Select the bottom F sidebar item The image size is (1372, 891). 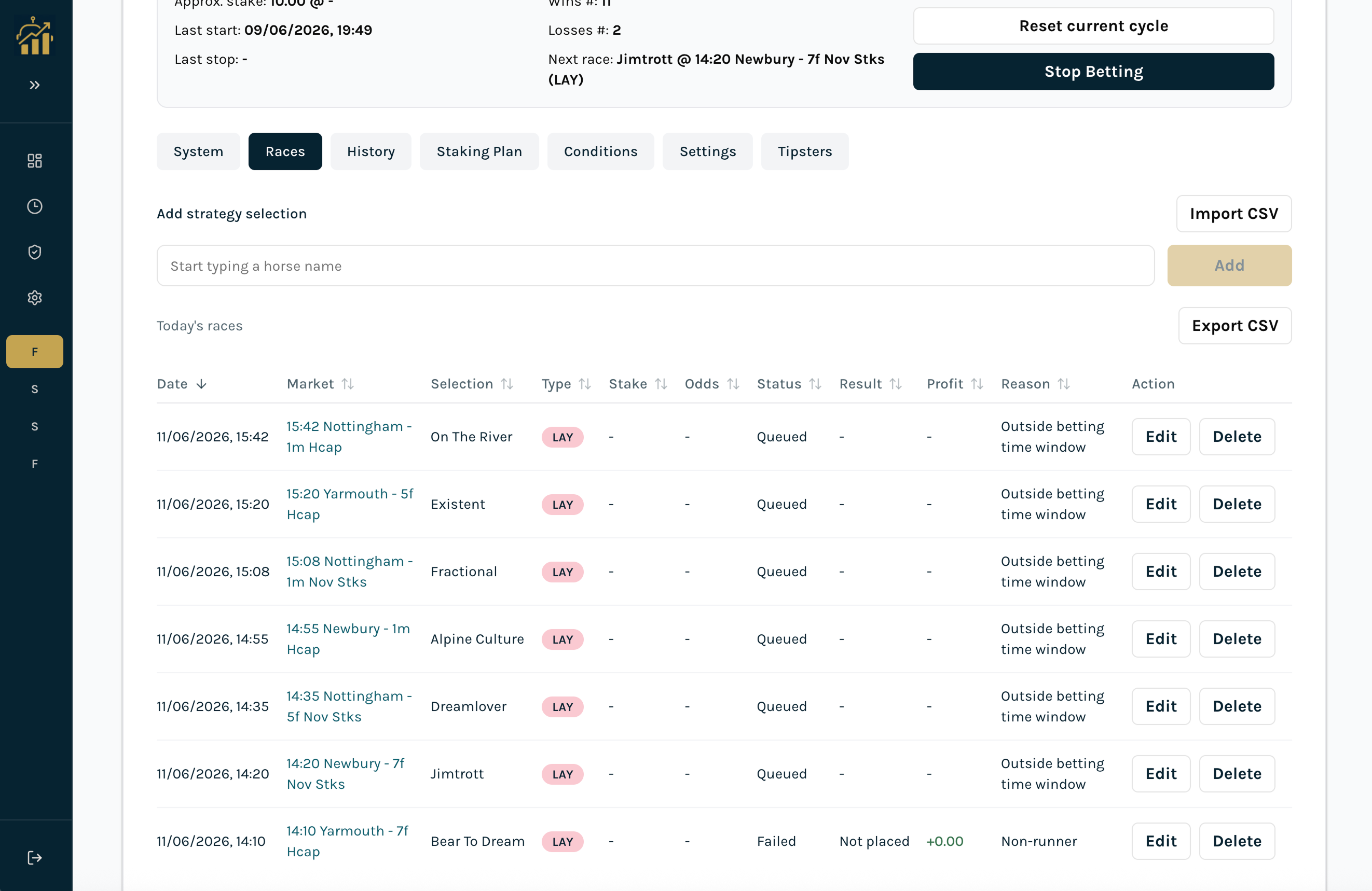tap(35, 464)
